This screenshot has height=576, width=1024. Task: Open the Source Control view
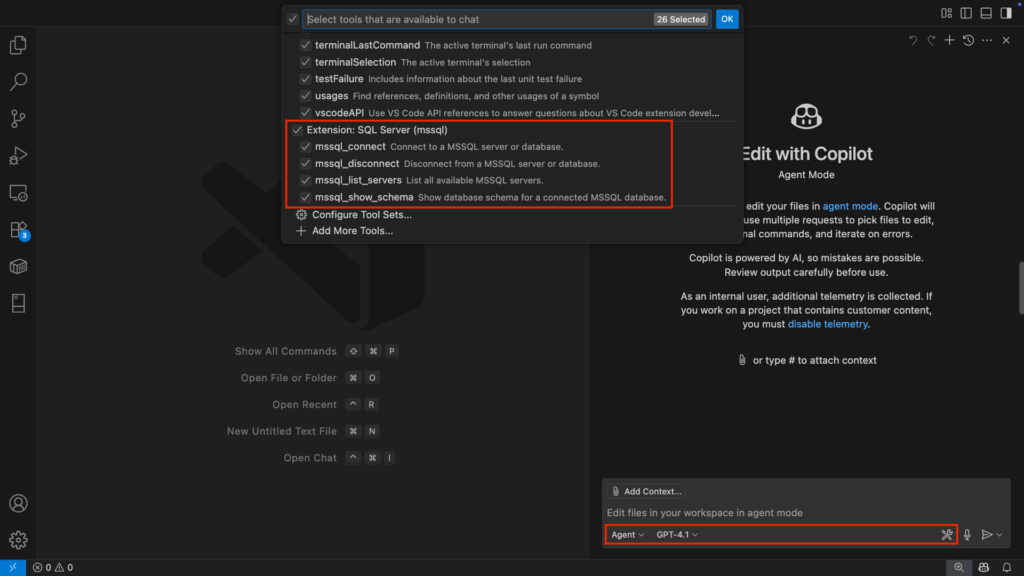(x=17, y=119)
